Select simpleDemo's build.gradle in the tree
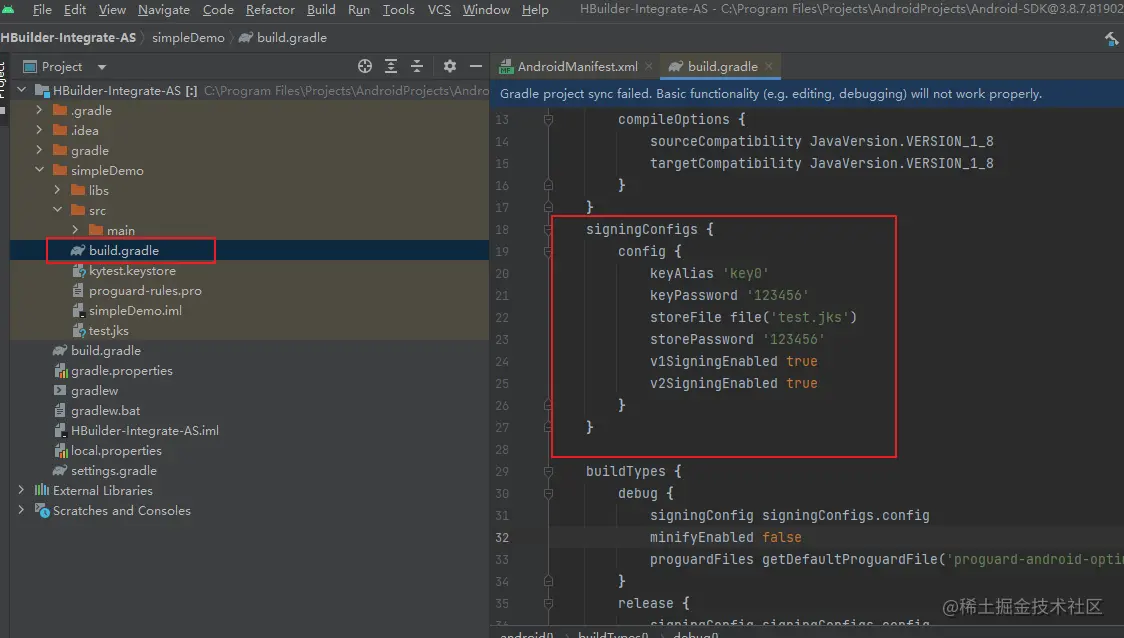1124x638 pixels. [x=124, y=250]
